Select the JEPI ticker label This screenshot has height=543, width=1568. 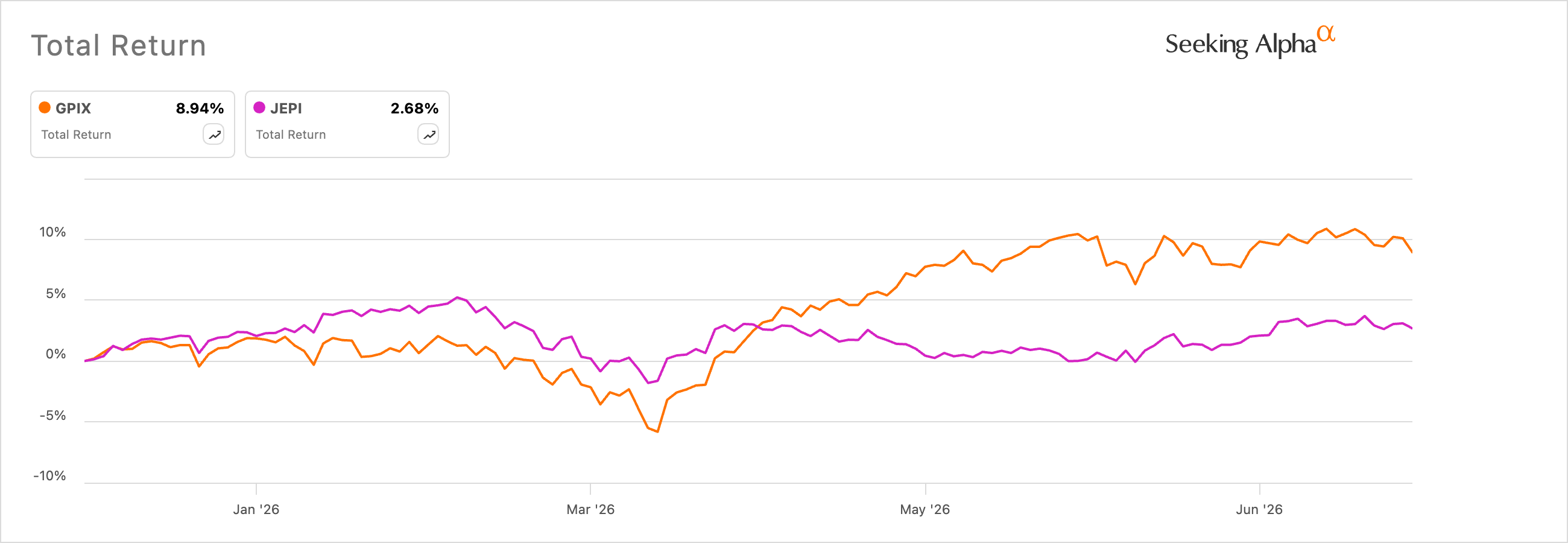[x=286, y=109]
